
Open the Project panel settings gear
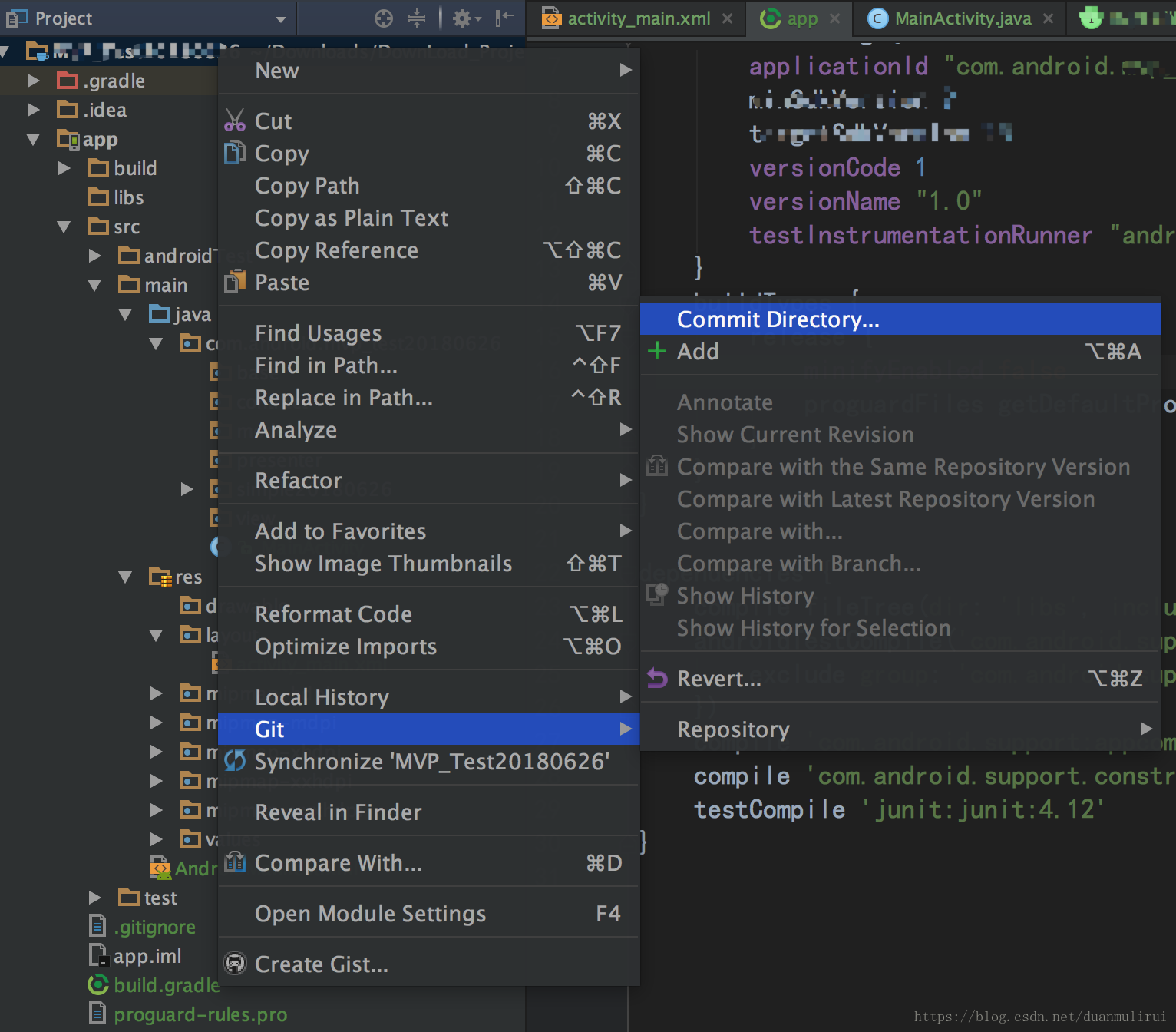tap(466, 18)
